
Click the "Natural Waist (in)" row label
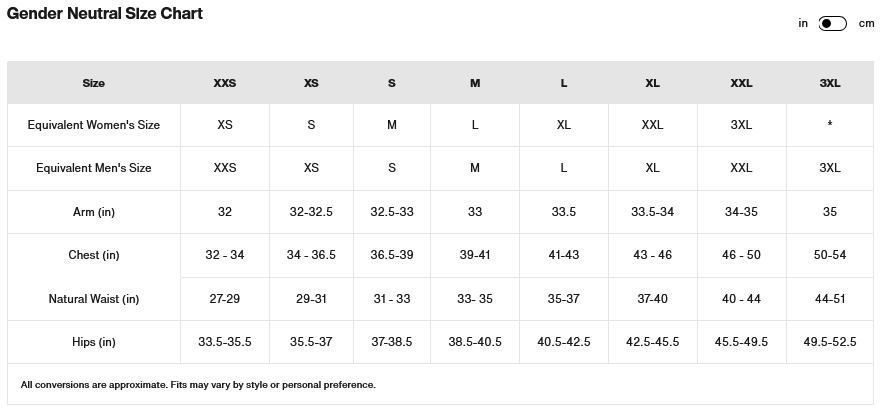(94, 299)
